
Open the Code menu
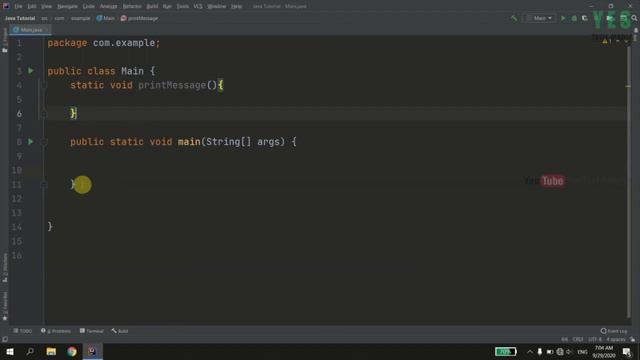pyautogui.click(x=89, y=6)
